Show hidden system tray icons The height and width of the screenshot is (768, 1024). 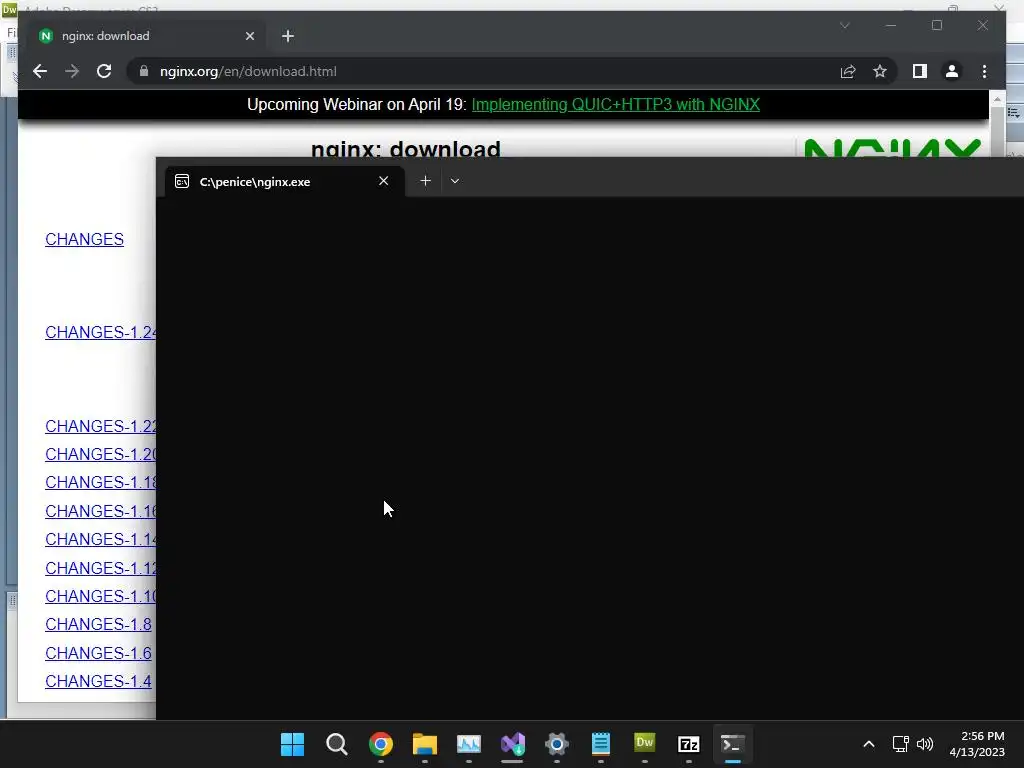(x=869, y=744)
